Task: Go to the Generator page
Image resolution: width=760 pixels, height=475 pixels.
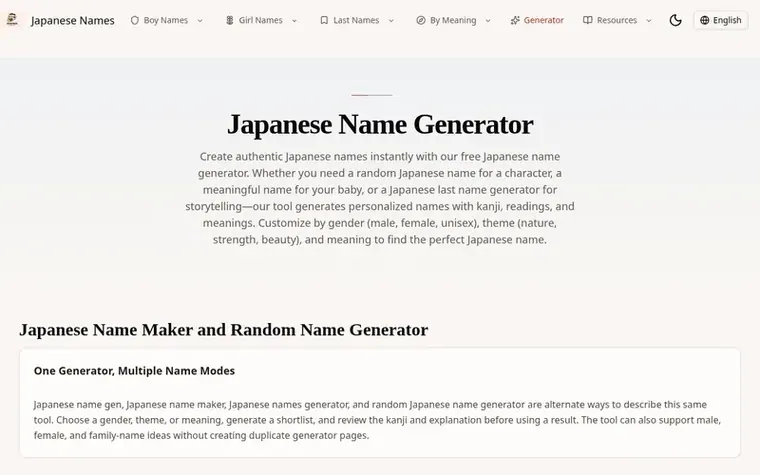Action: (x=543, y=20)
